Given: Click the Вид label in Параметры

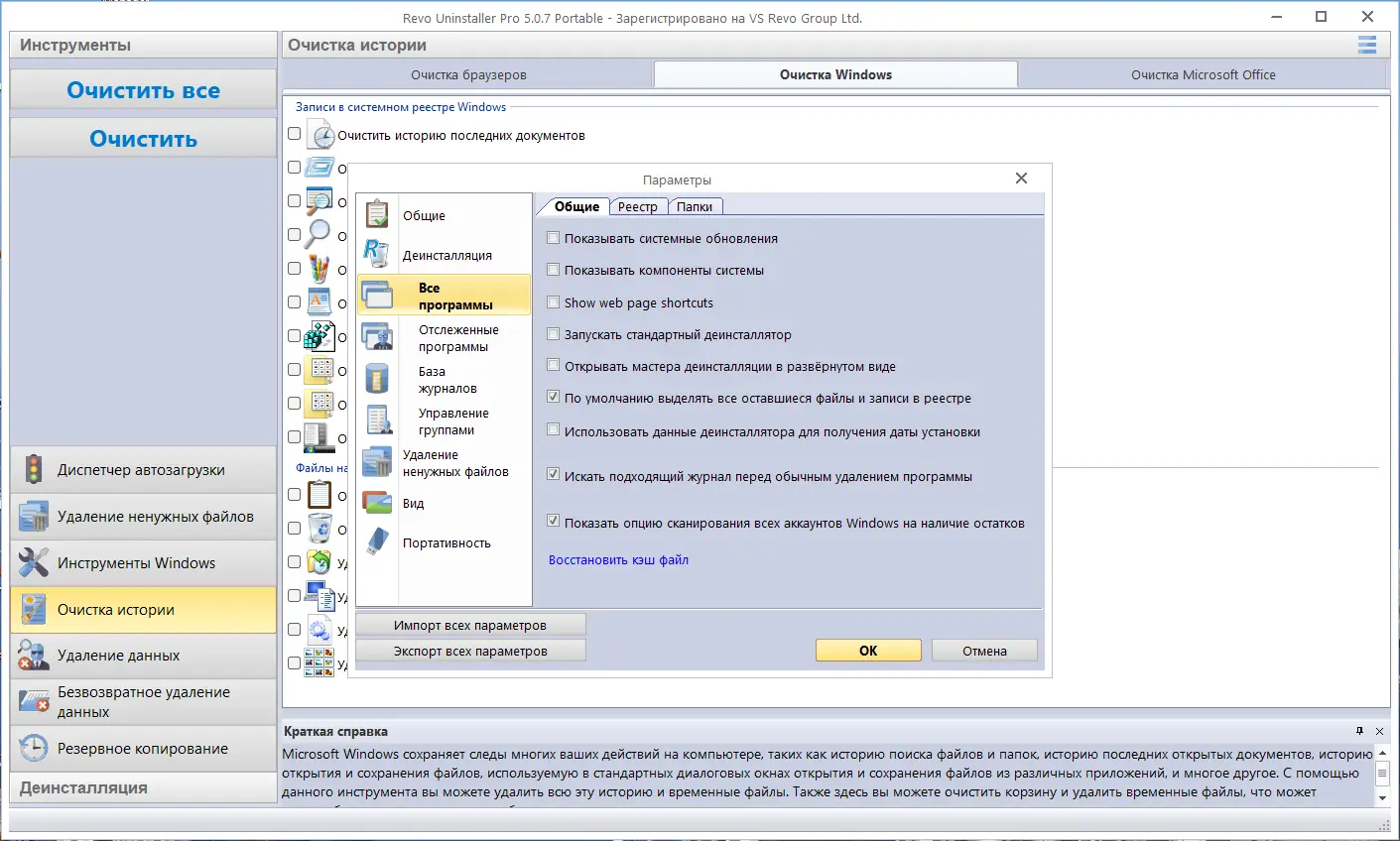Looking at the screenshot, I should coord(413,504).
